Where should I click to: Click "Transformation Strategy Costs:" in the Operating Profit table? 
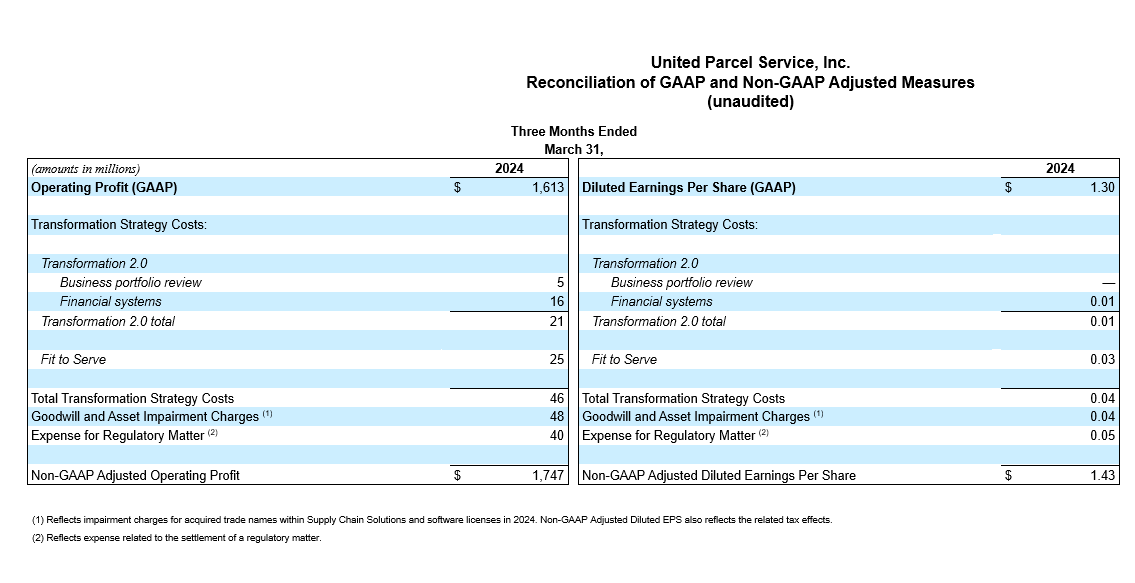[x=119, y=225]
